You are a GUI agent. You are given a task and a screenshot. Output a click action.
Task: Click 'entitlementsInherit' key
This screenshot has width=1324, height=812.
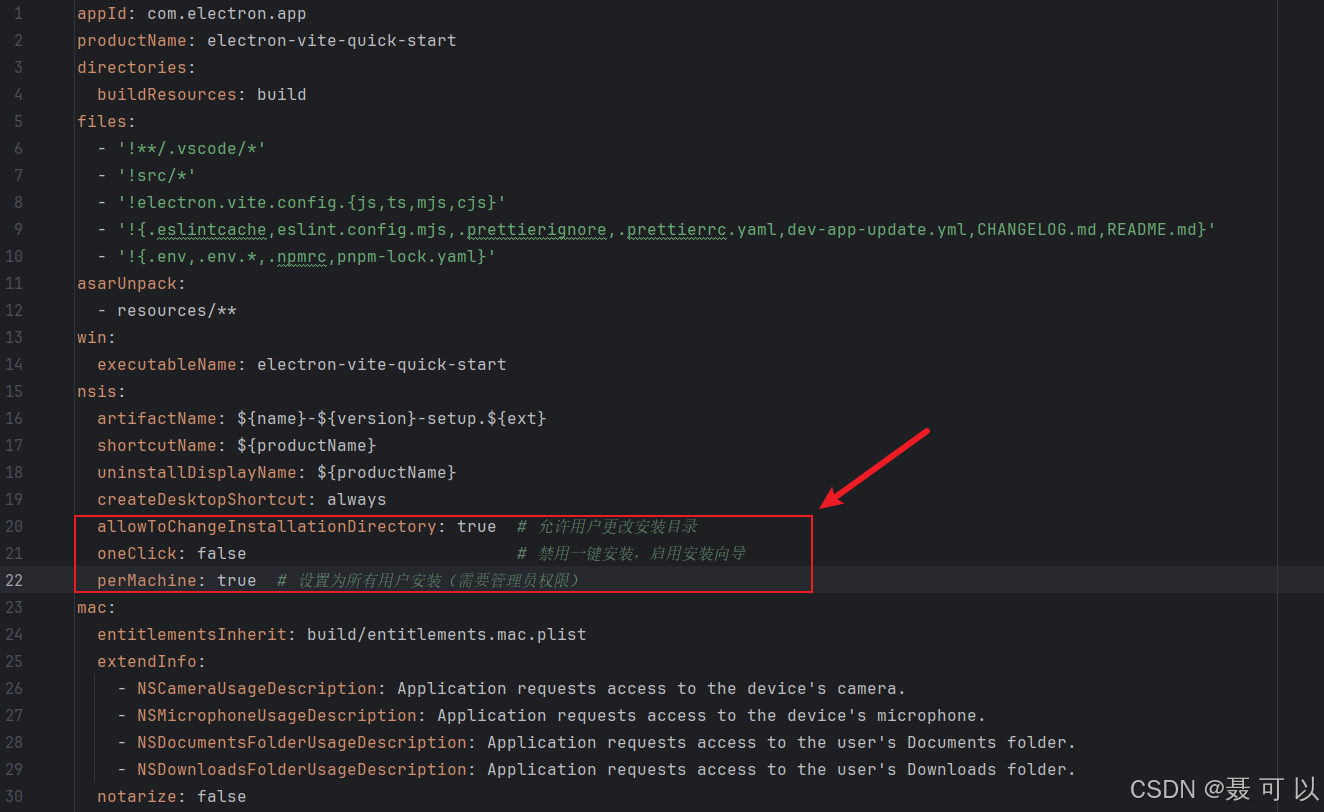point(192,635)
